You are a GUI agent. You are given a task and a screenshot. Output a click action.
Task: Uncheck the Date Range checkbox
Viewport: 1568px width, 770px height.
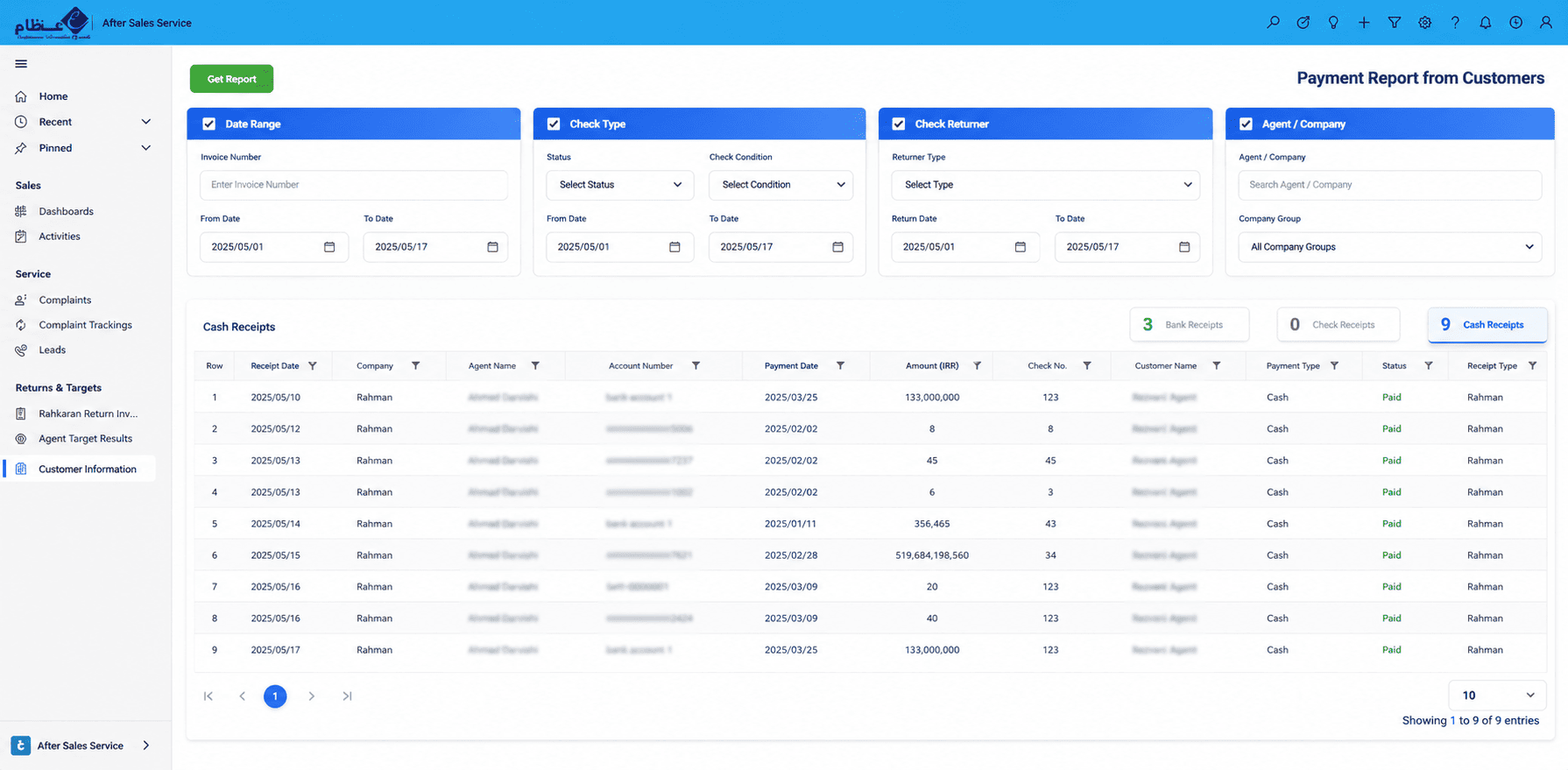coord(209,124)
